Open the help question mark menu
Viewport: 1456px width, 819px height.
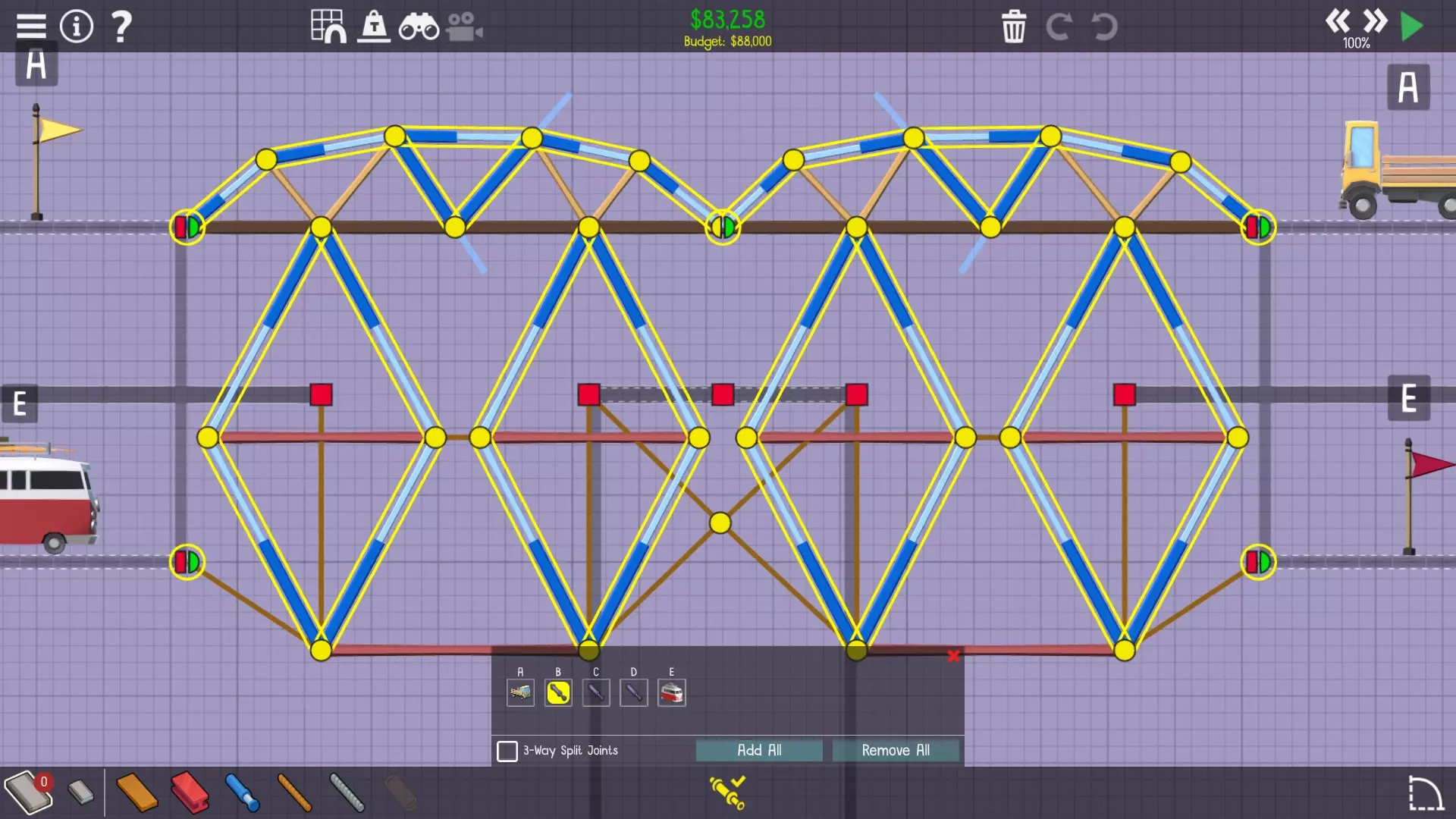(121, 27)
